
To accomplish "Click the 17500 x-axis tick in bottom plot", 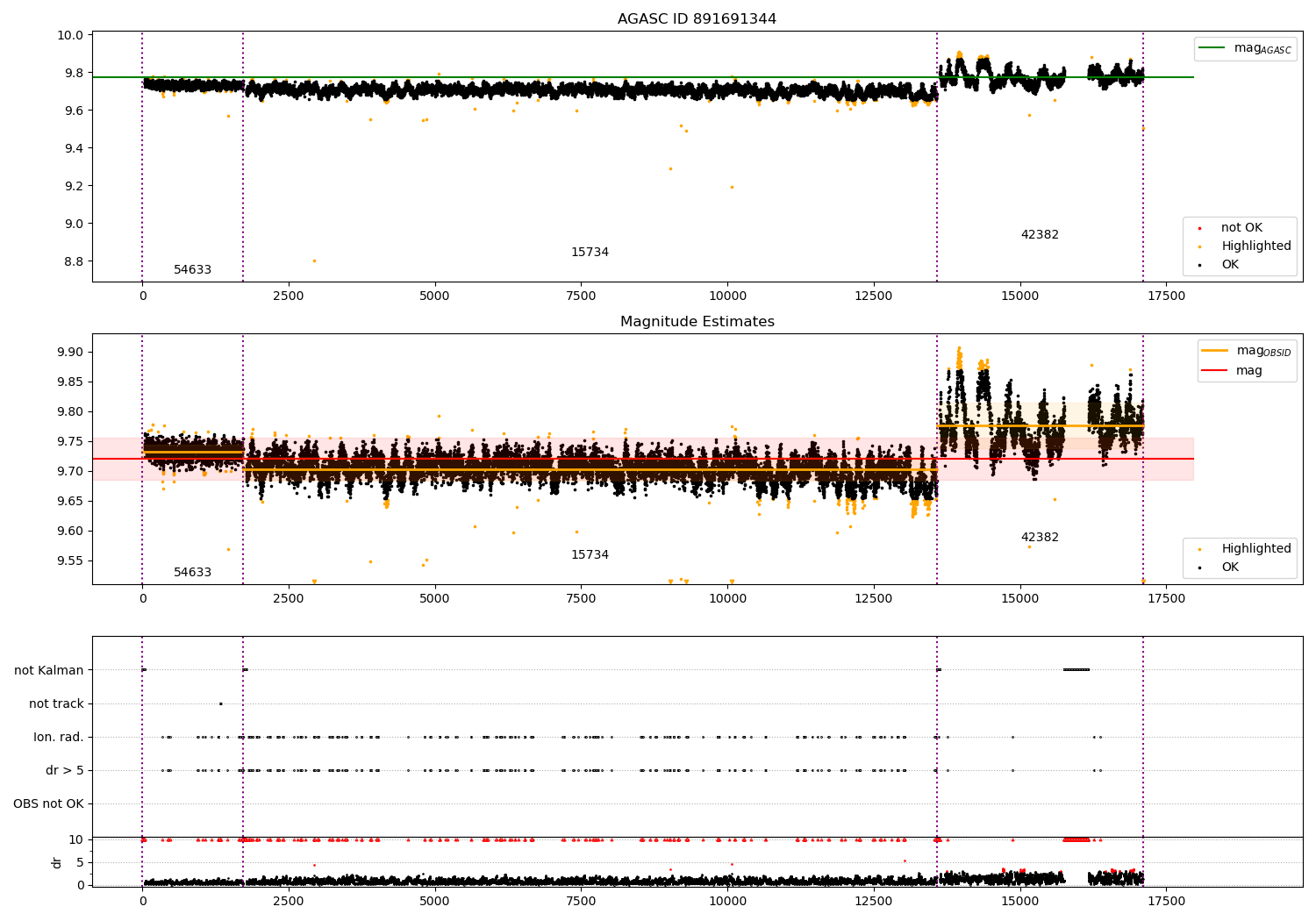I will click(1166, 901).
